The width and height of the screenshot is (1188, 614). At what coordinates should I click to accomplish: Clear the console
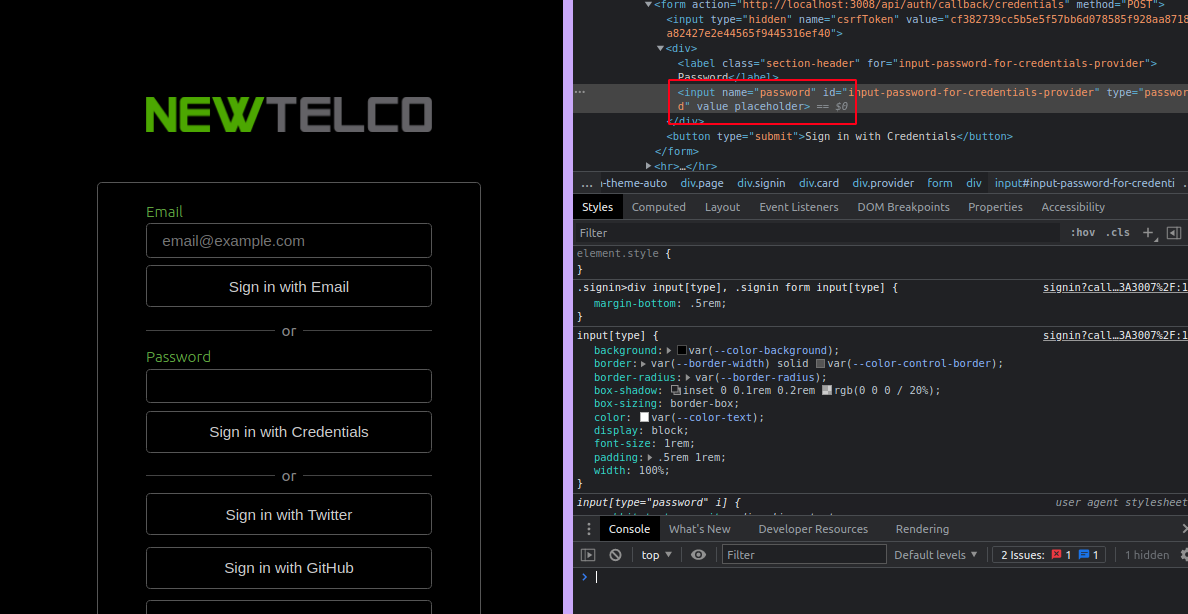[x=615, y=555]
